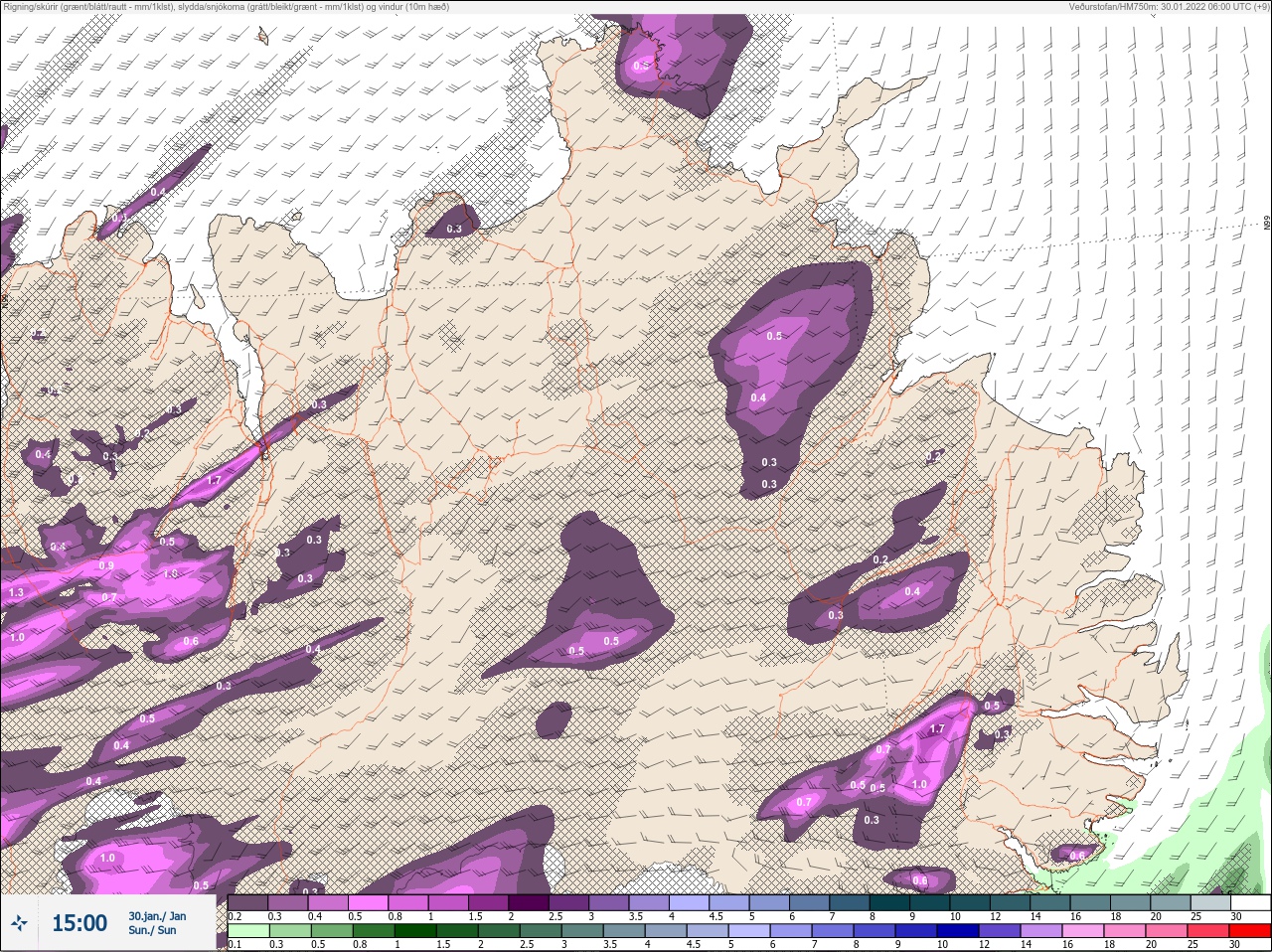Image resolution: width=1272 pixels, height=952 pixels.
Task: Click the bright red swatch ending the bottom legend
Action: click(x=1249, y=931)
